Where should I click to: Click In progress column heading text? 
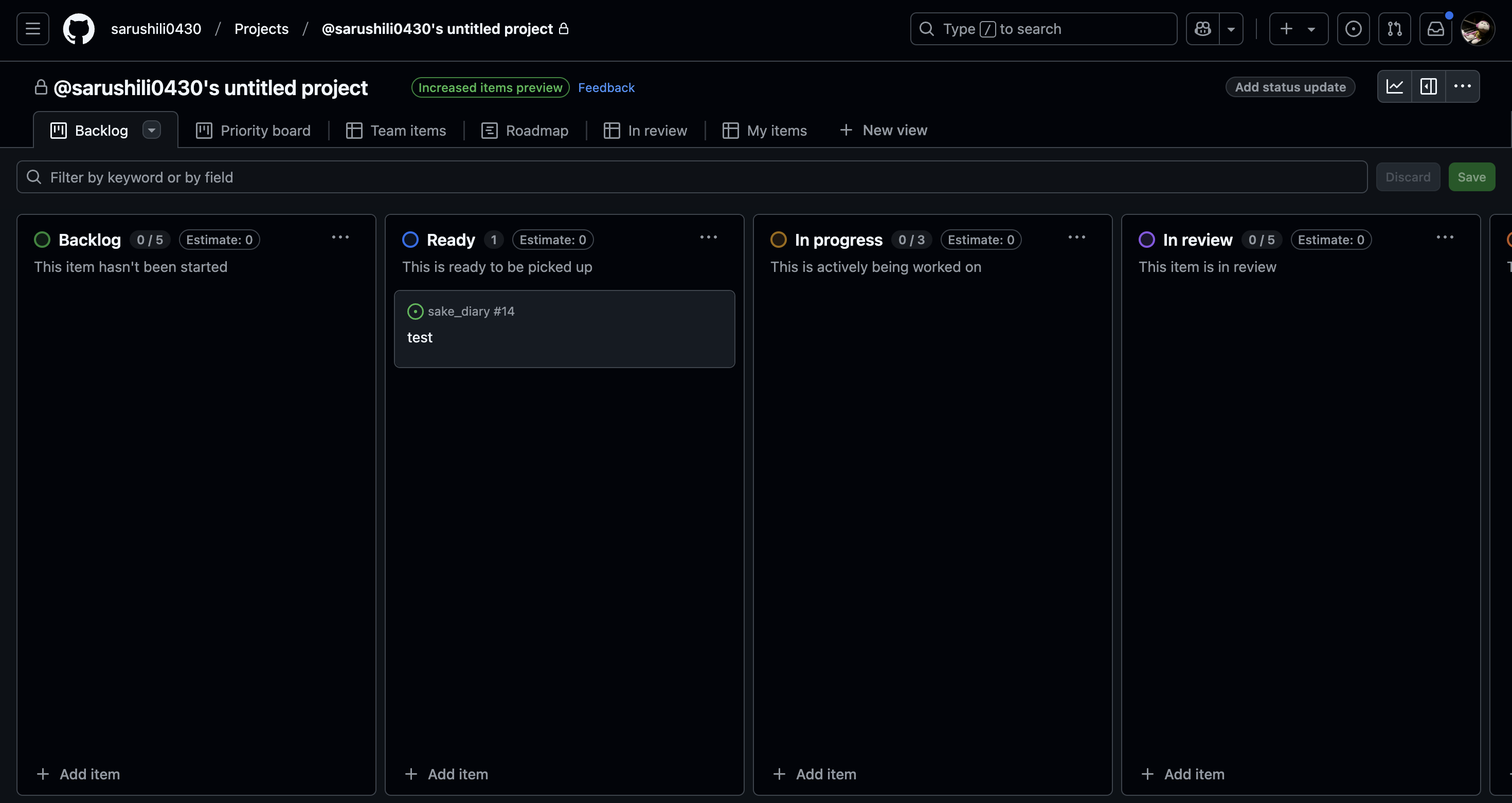tap(839, 240)
